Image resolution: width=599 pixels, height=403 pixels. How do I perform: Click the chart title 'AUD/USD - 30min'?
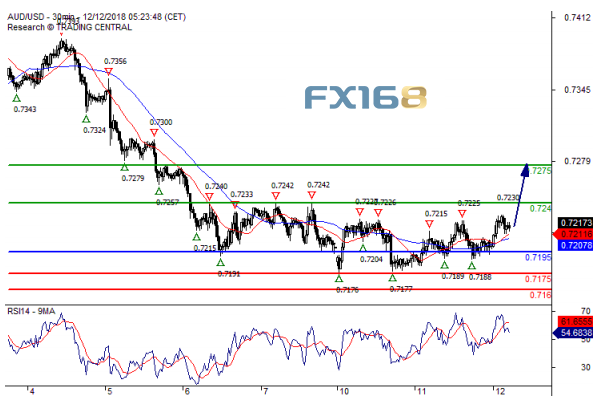point(41,17)
